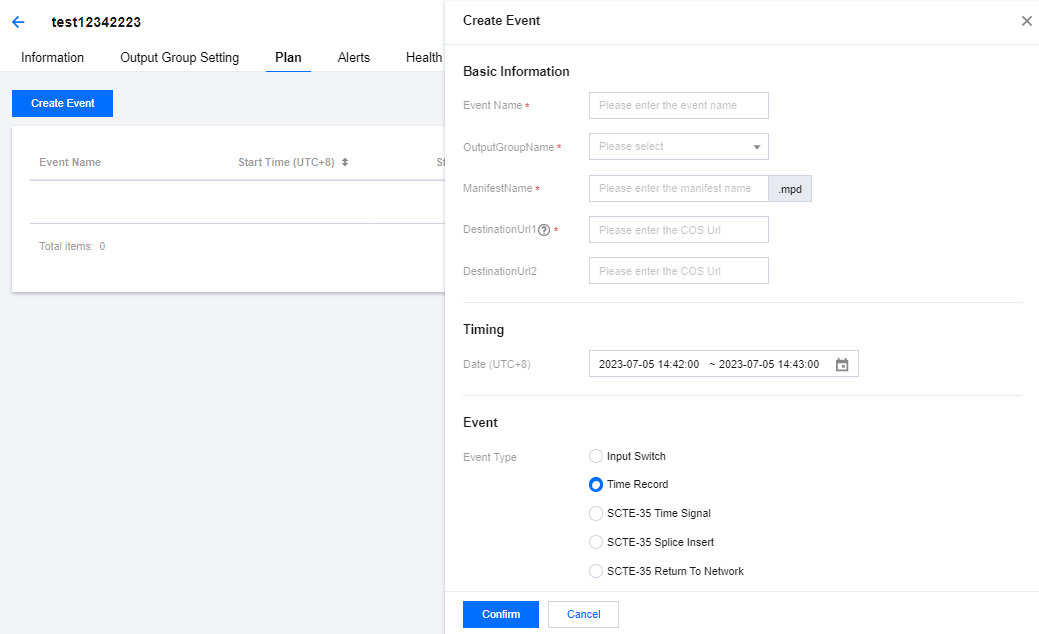Switch to the Information tab
The image size is (1039, 634).
point(52,58)
